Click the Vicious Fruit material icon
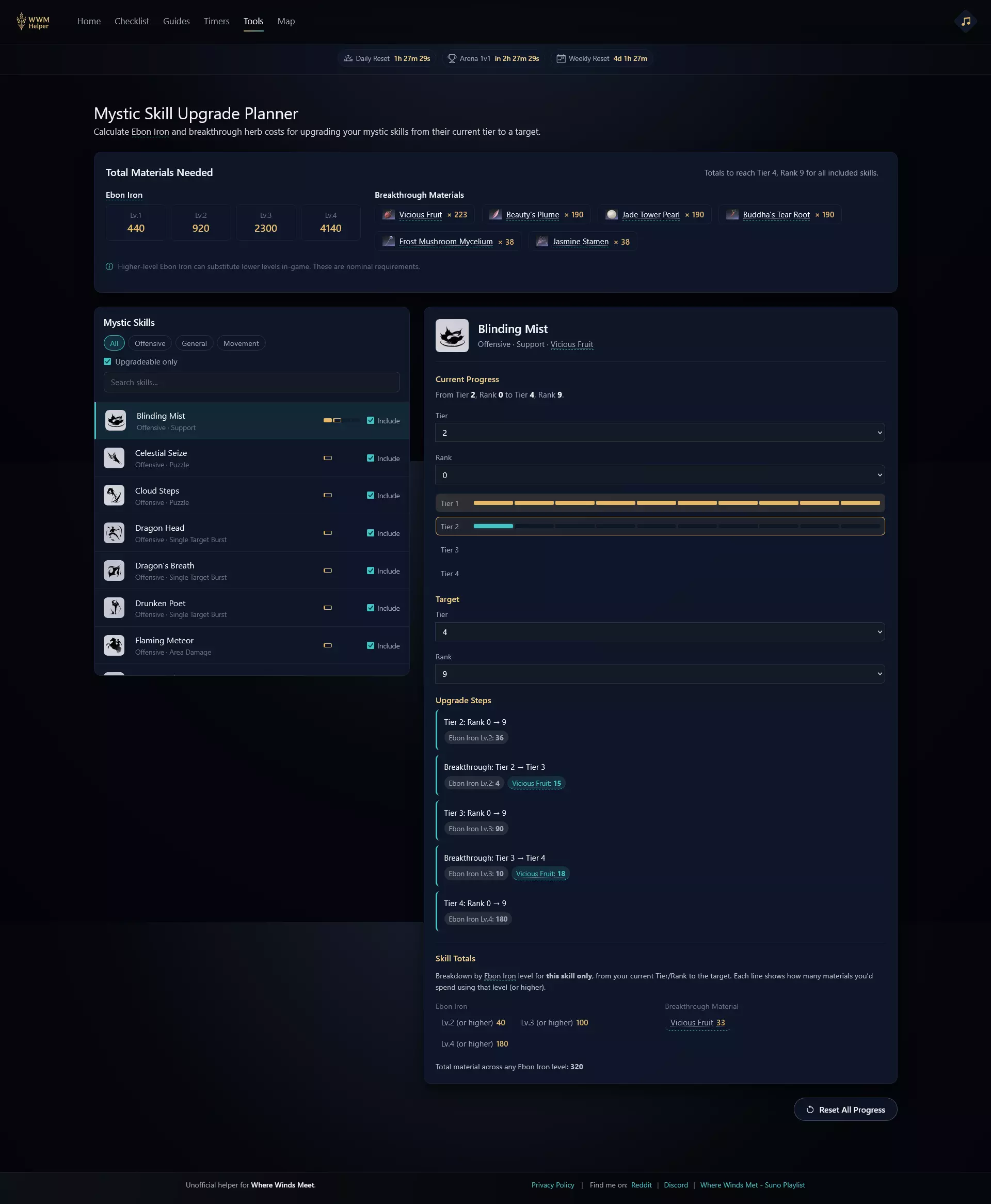991x1204 pixels. (x=389, y=215)
